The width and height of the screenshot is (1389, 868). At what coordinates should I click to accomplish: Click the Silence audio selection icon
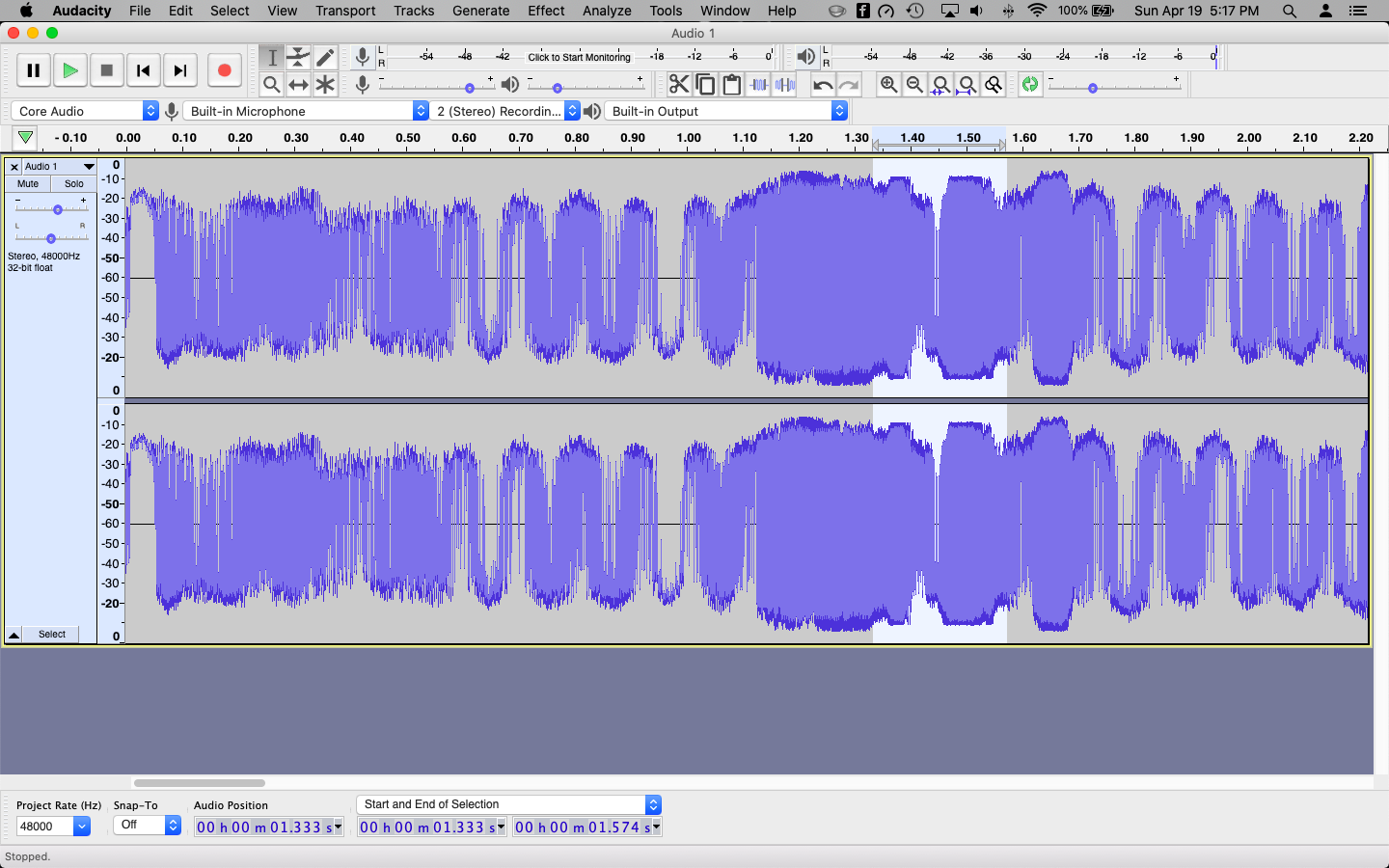tap(784, 85)
